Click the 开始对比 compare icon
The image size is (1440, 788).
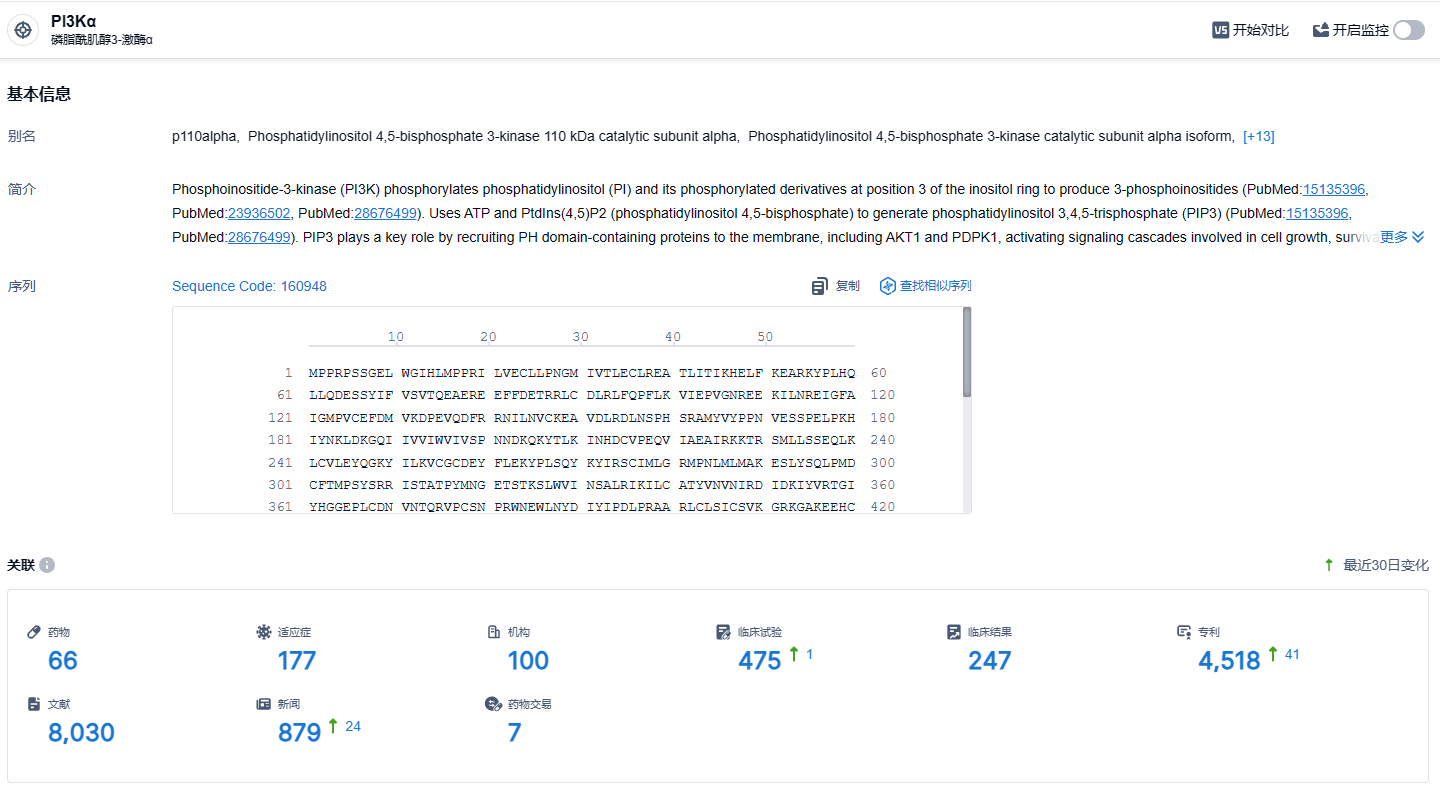(1220, 30)
